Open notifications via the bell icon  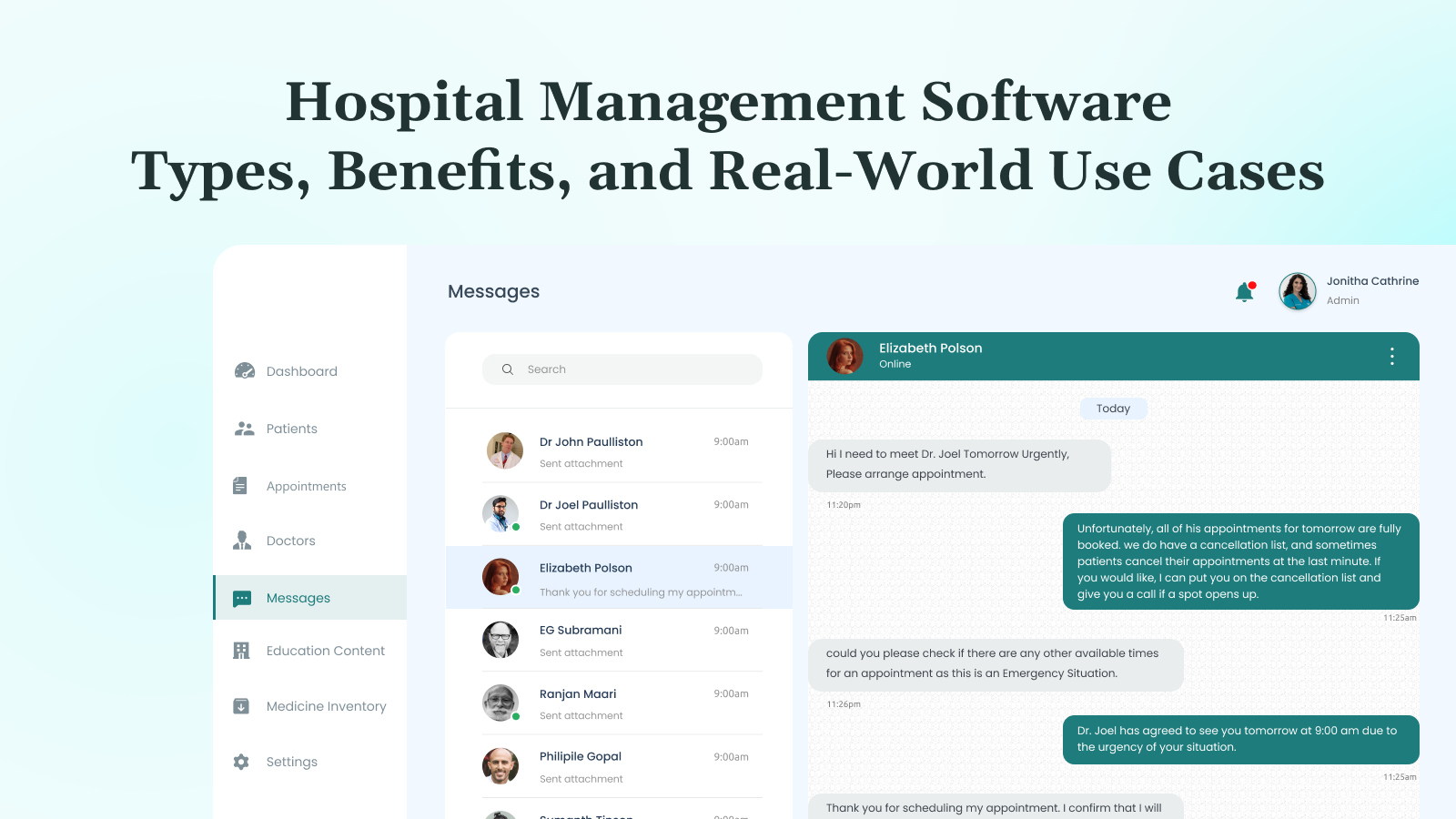pyautogui.click(x=1244, y=292)
